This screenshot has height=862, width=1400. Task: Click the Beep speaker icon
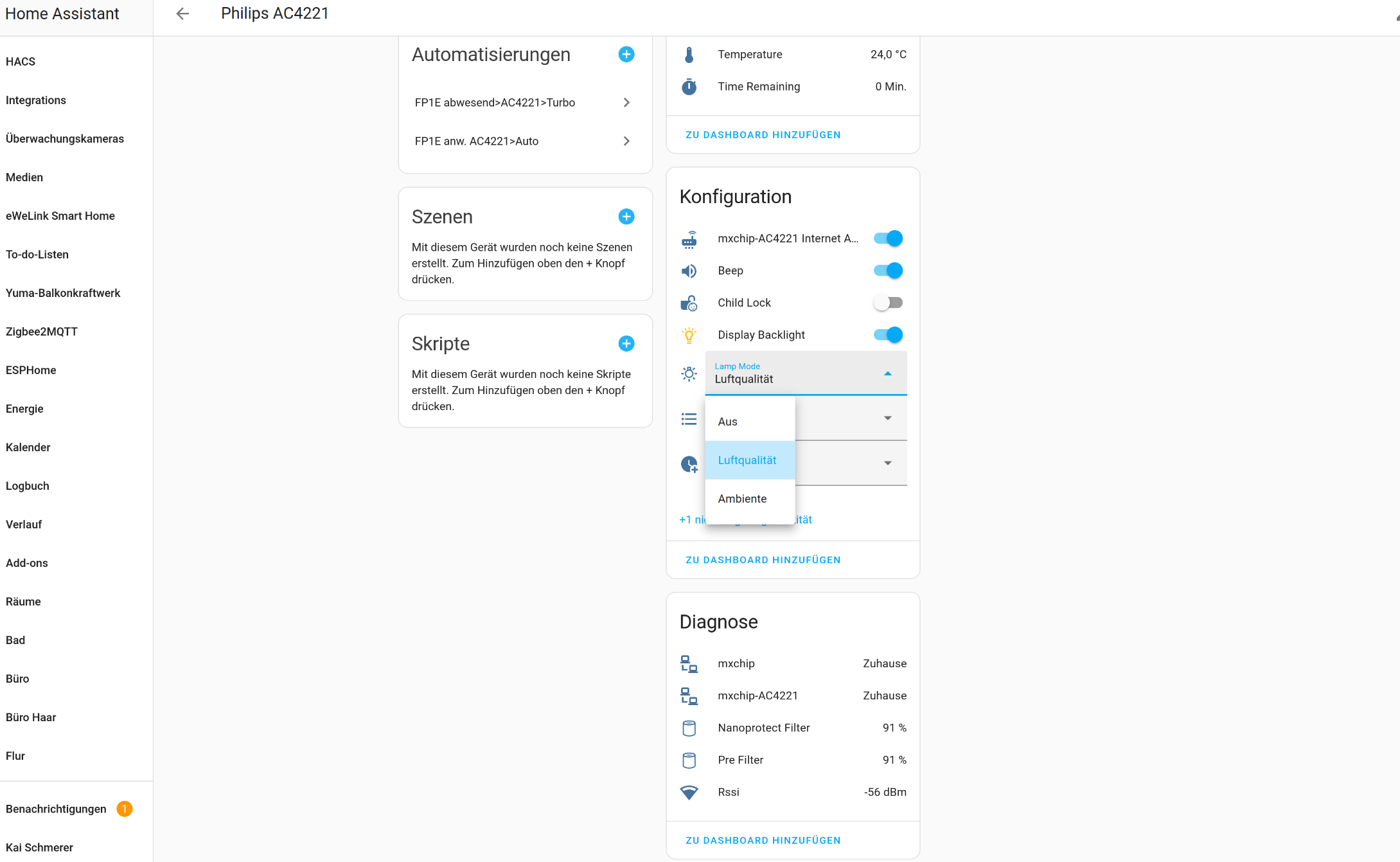[x=689, y=271]
